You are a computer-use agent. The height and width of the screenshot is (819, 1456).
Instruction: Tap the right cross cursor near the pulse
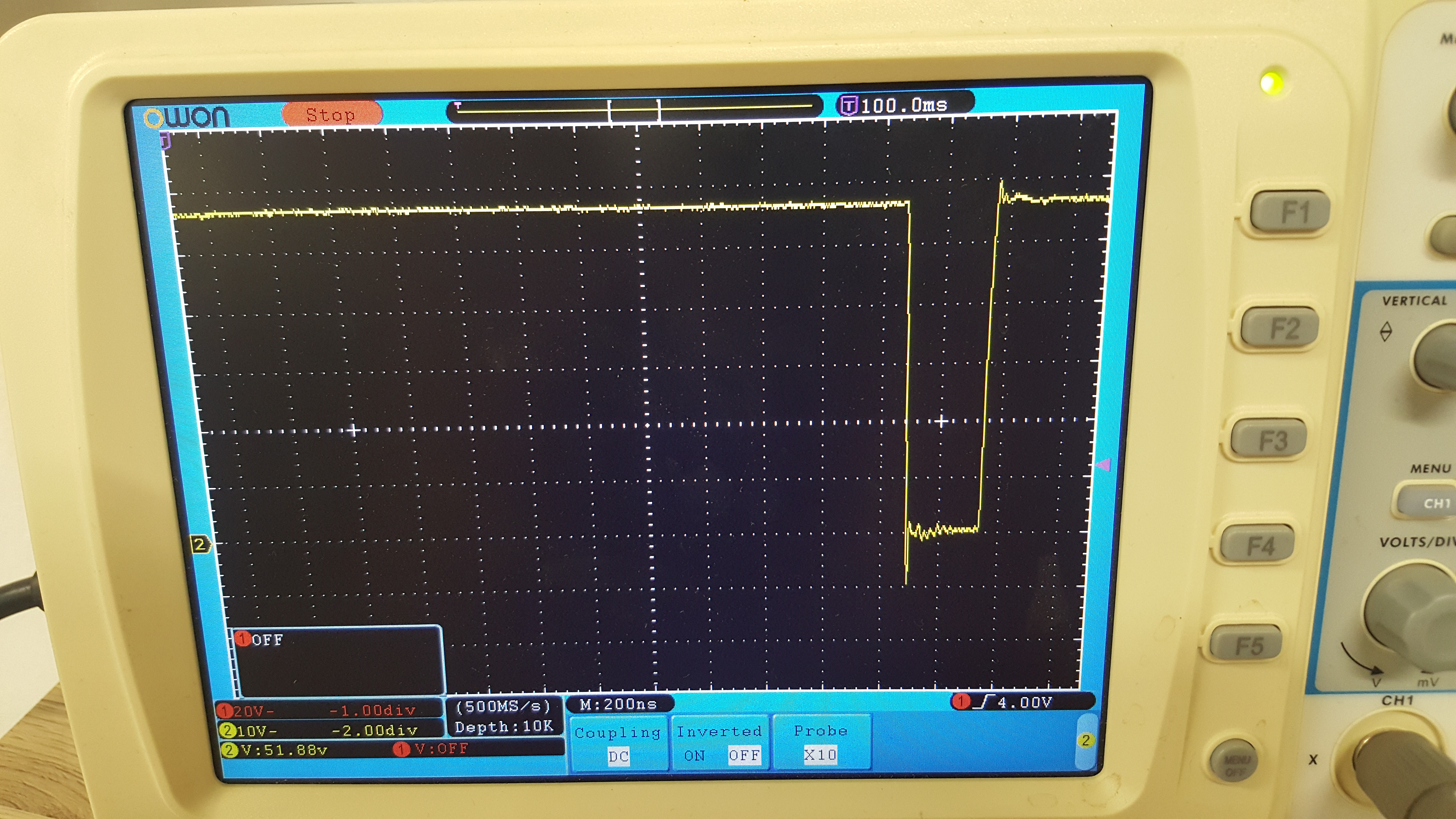pos(941,421)
